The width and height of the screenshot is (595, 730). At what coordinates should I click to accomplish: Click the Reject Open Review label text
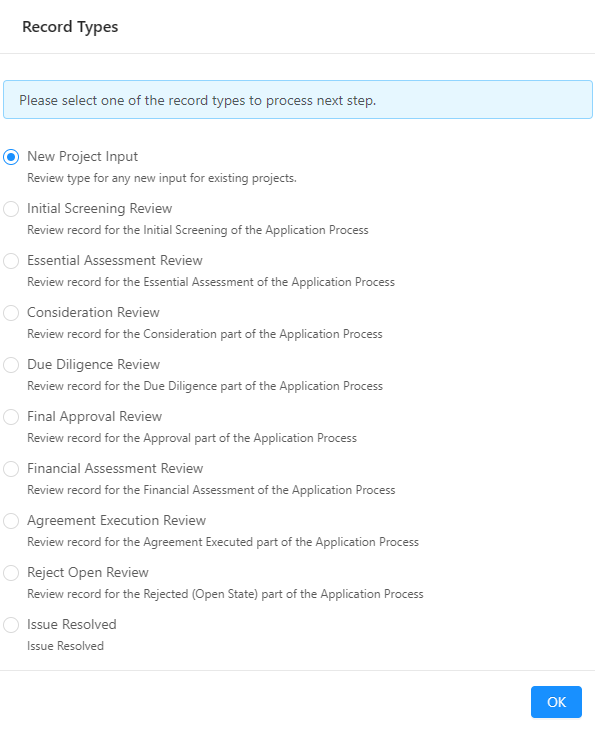[x=88, y=572]
